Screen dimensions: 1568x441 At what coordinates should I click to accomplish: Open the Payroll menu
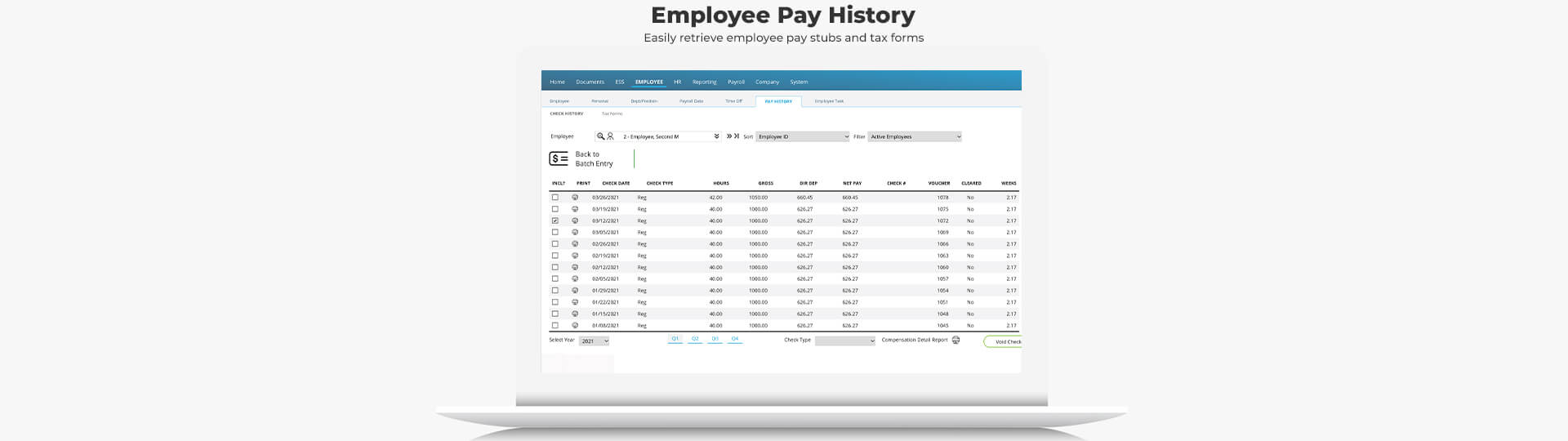pos(736,82)
